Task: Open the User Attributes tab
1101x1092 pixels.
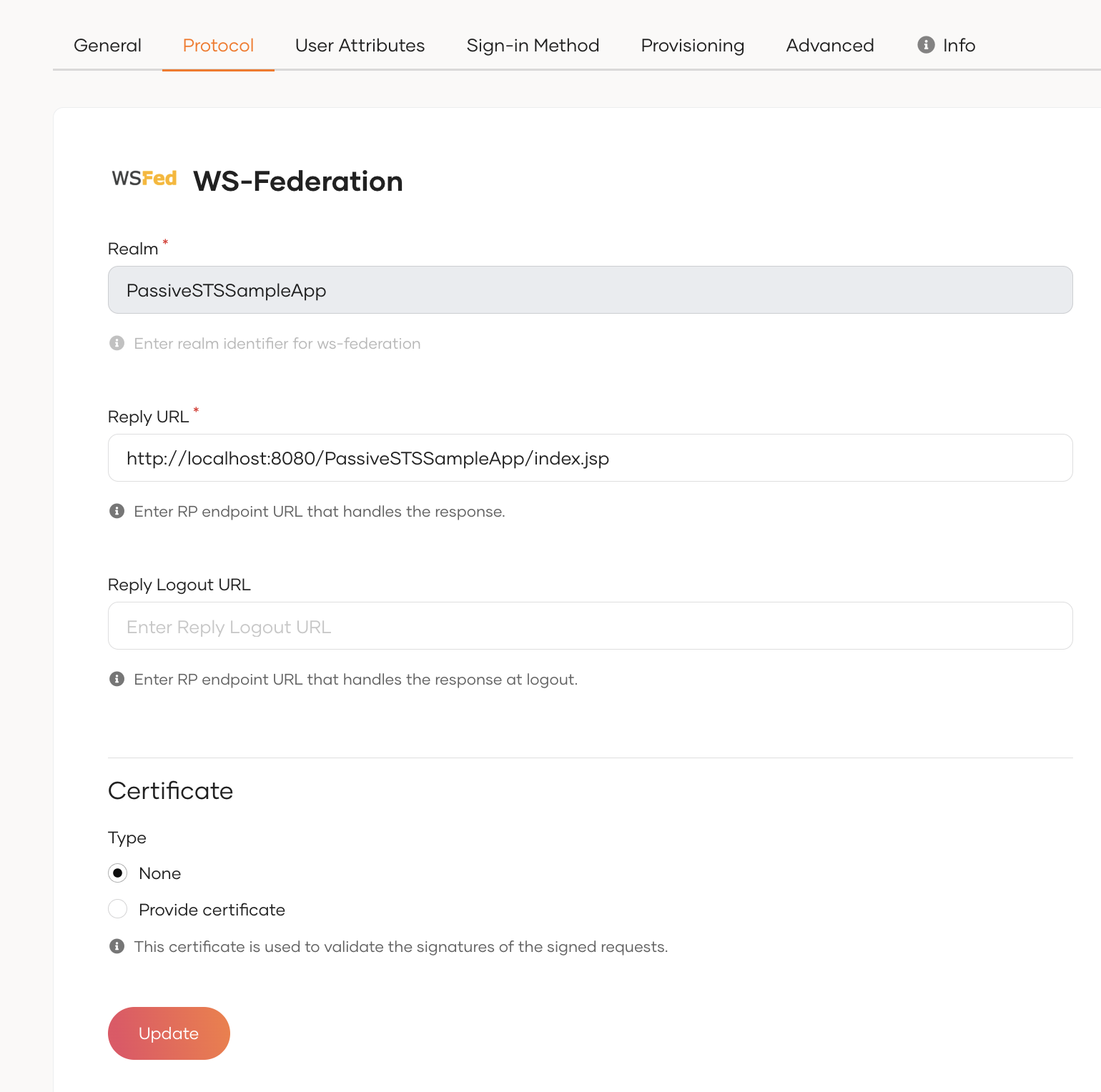Action: pyautogui.click(x=360, y=45)
